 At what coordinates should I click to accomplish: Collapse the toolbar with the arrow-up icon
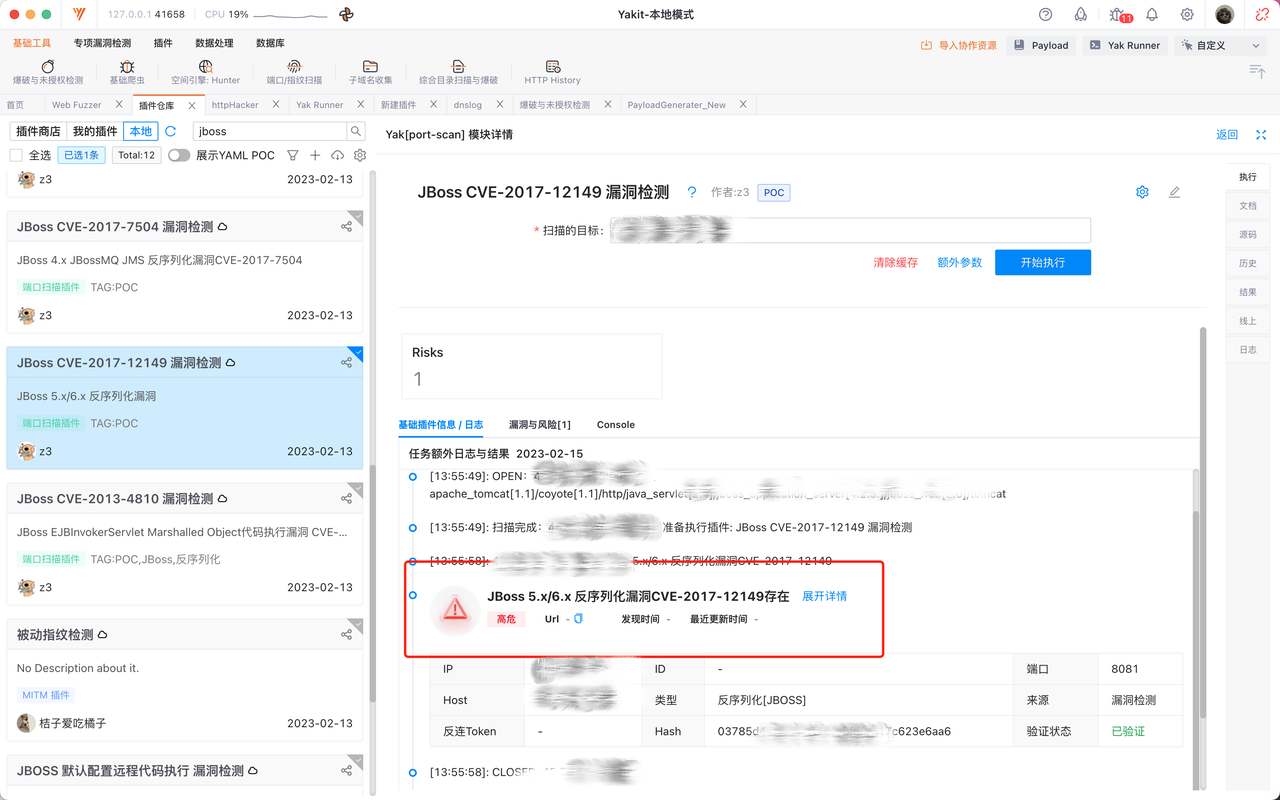[1258, 71]
